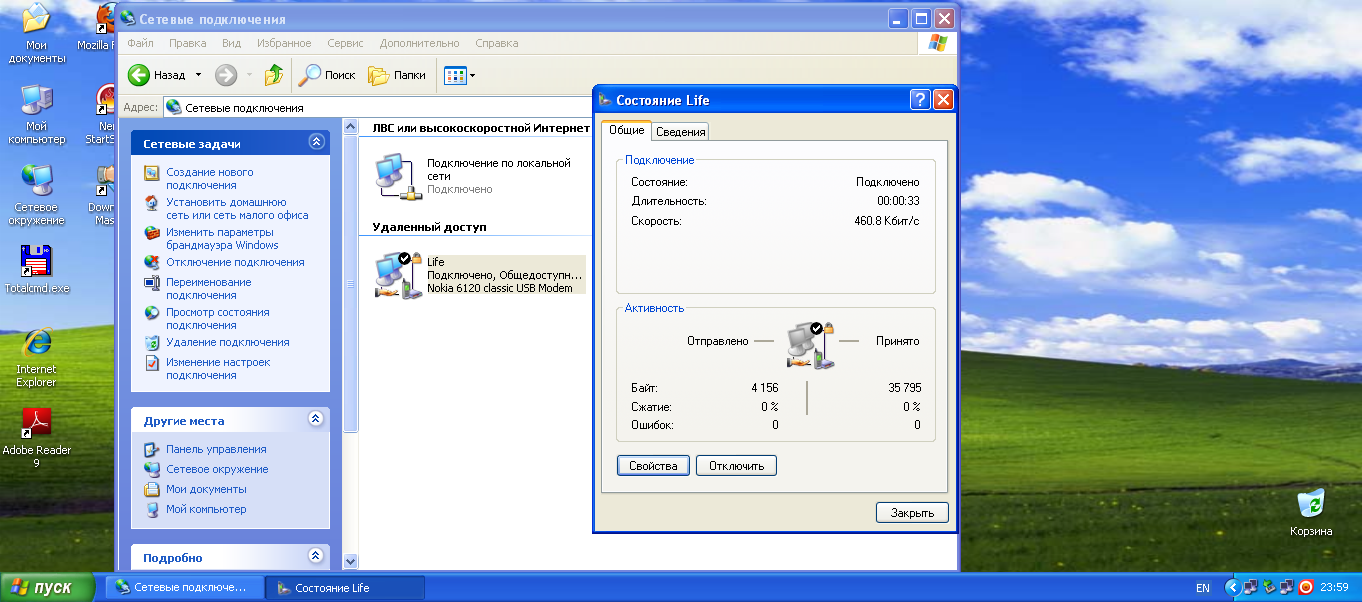Screen dimensions: 1362x602
Task: Click the Windows firewall brick icon
Action: click(x=152, y=233)
